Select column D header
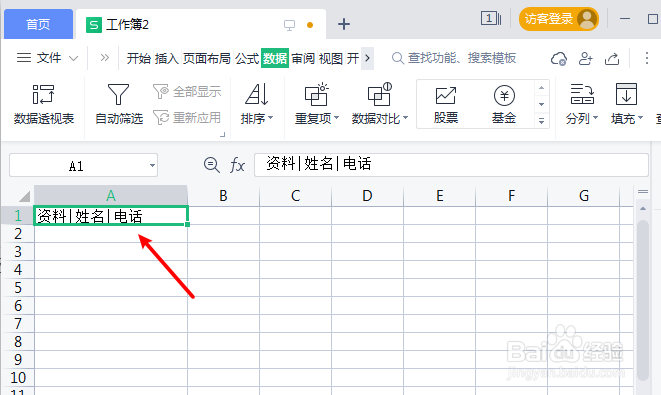Viewport: 661px width, 395px height. [368, 196]
